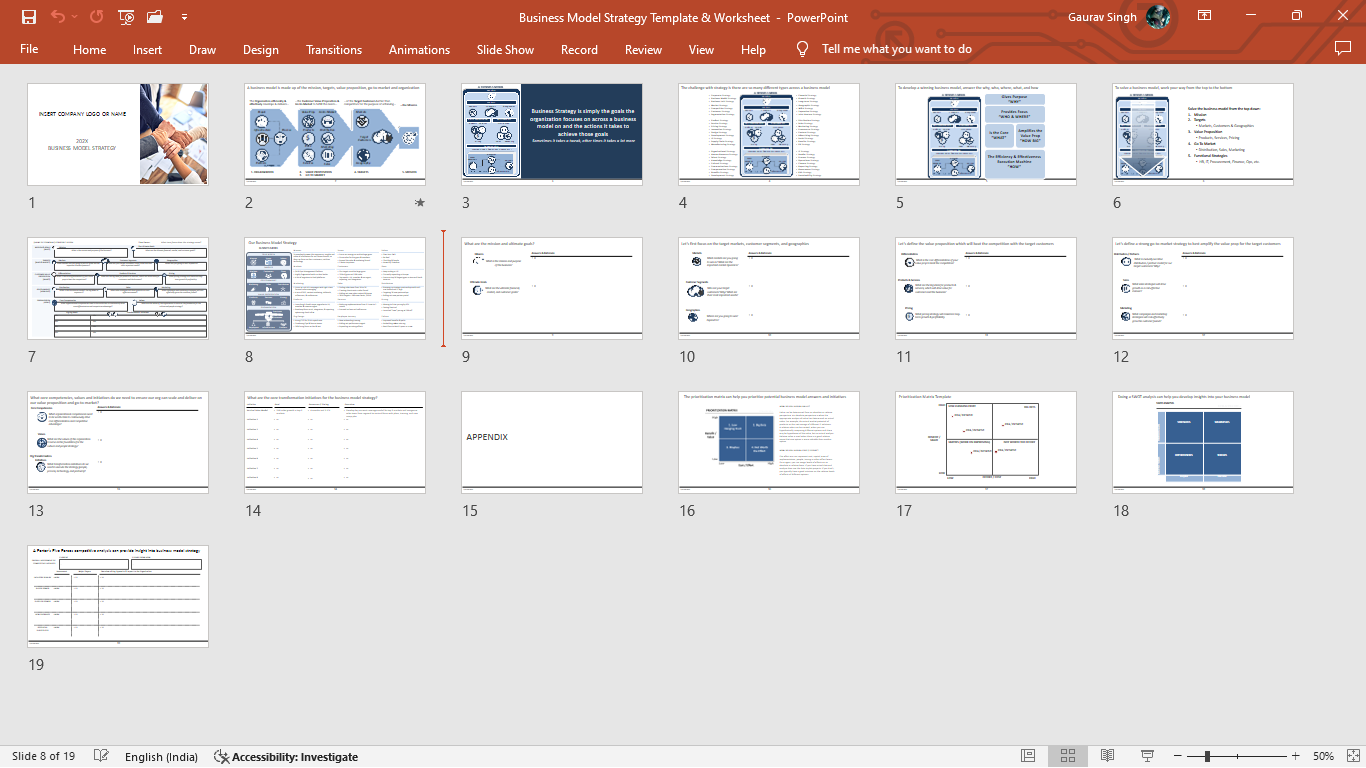1366x768 pixels.
Task: Save the presentation with the floppy disk icon
Action: (x=28, y=17)
